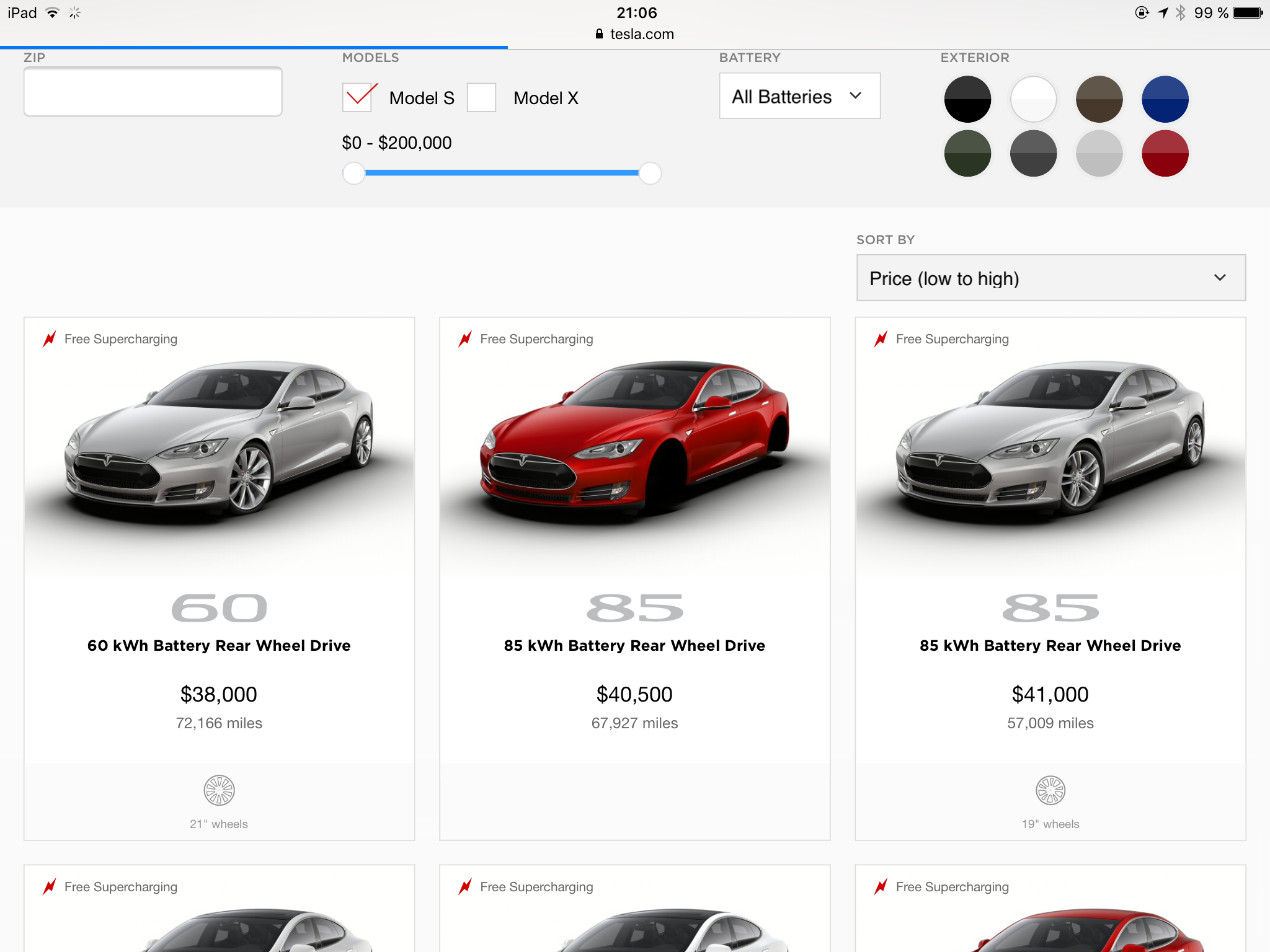Click the 60 kWh Battery Rear Wheel Drive title
1270x952 pixels.
click(219, 645)
